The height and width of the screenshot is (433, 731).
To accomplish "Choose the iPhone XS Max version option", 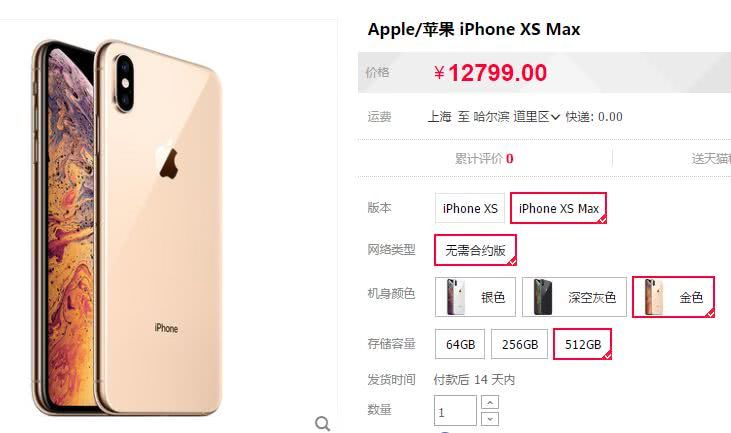I will [559, 208].
